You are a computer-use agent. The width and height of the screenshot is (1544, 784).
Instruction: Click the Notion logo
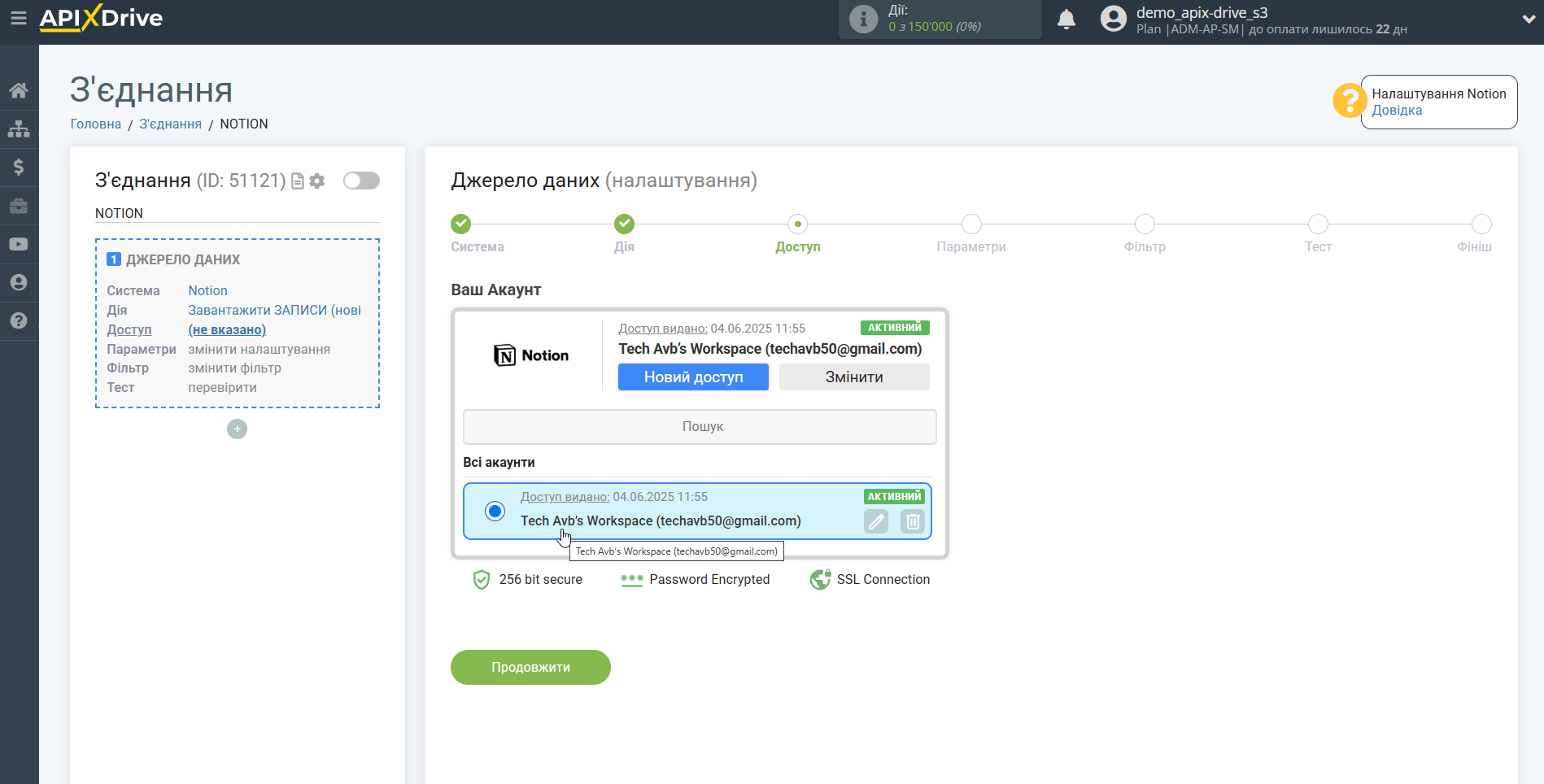click(531, 355)
